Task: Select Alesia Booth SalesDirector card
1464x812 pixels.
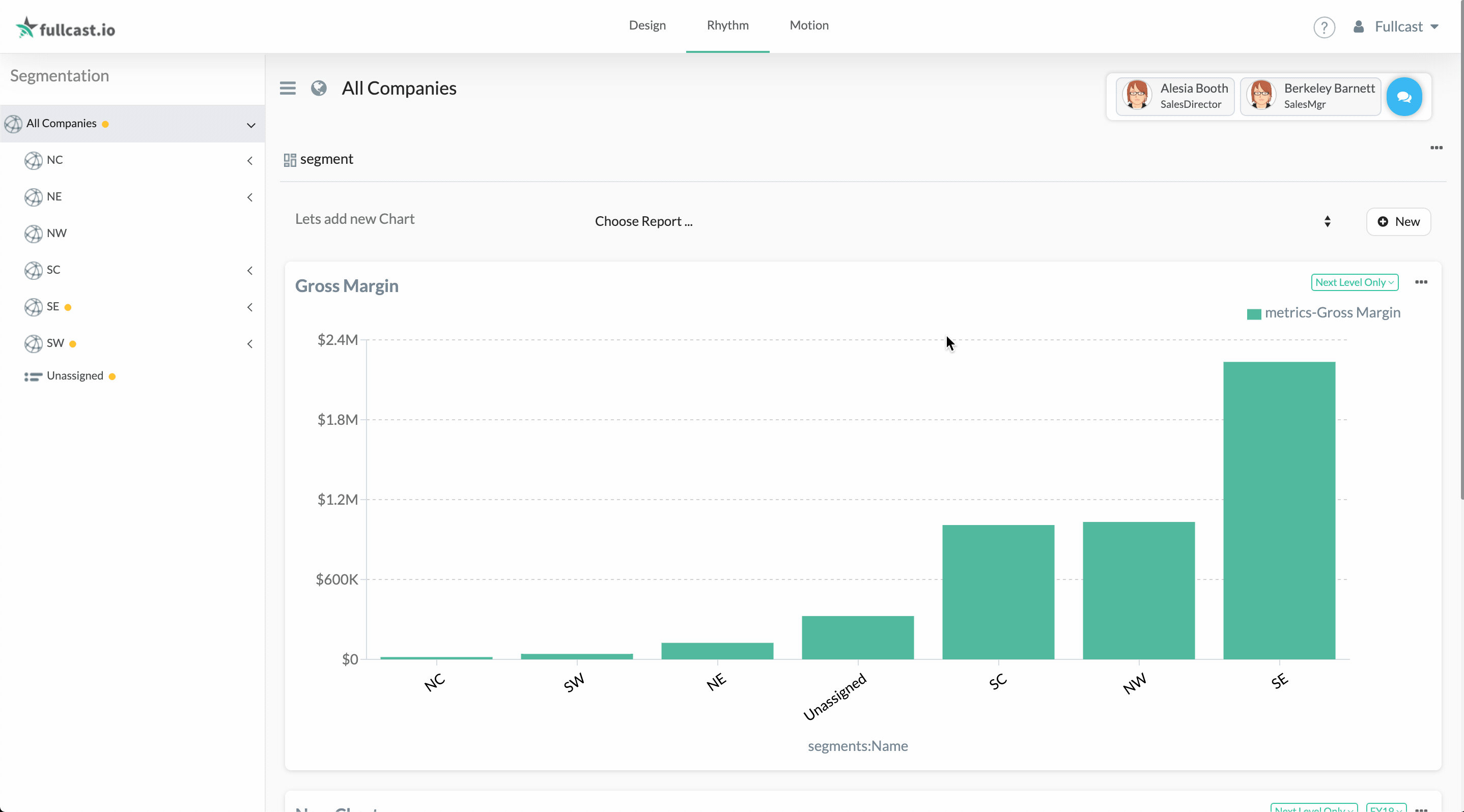Action: [1175, 97]
